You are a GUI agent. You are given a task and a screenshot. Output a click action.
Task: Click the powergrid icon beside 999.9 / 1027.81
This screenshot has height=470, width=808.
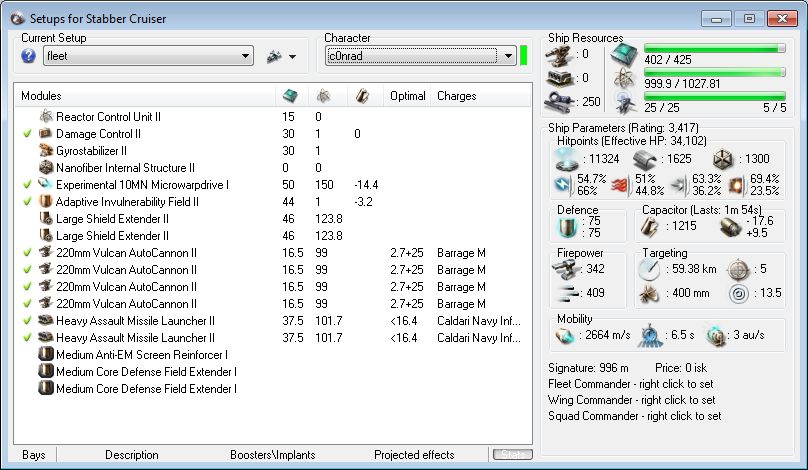(624, 78)
